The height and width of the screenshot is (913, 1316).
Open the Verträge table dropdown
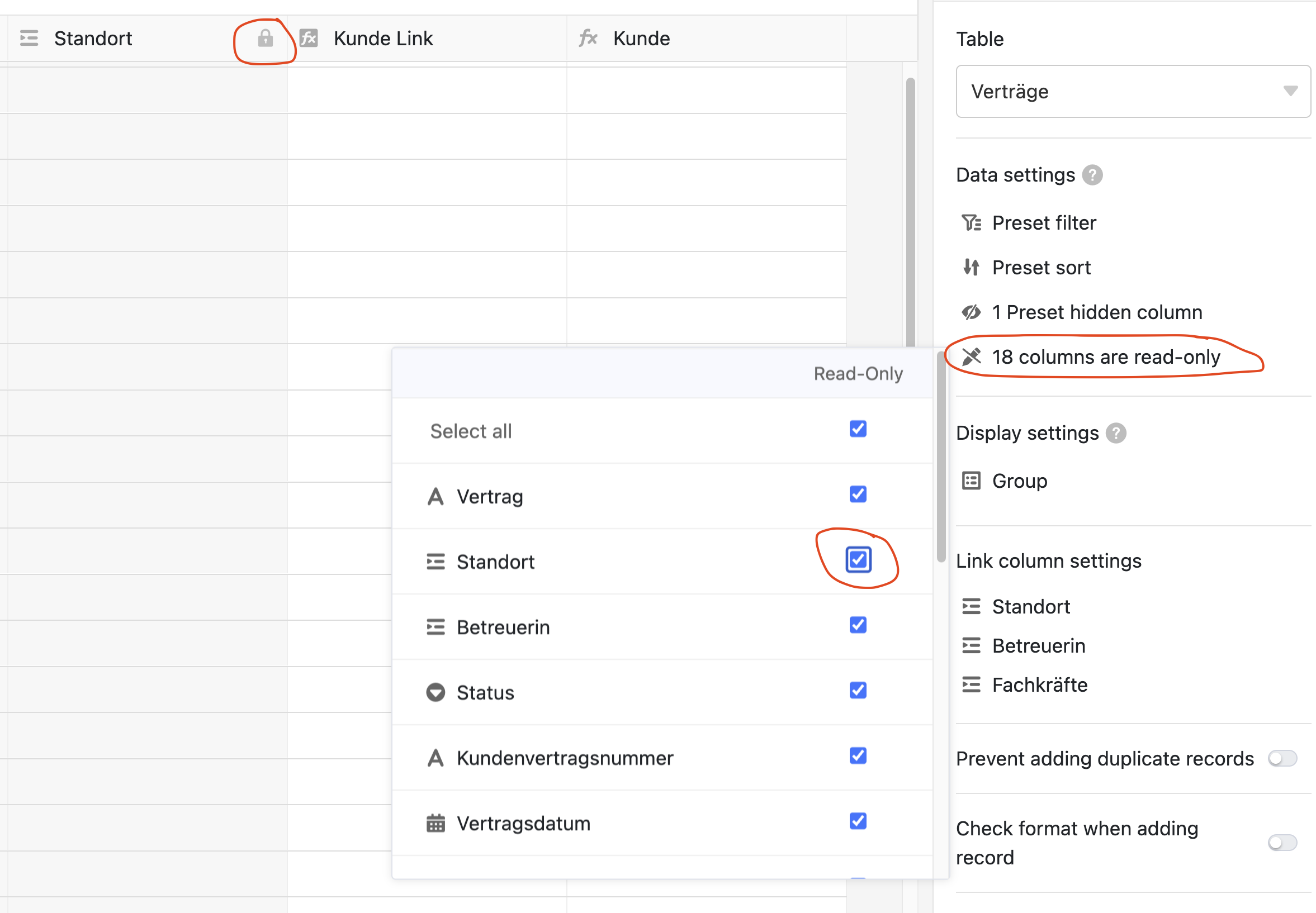[1132, 92]
